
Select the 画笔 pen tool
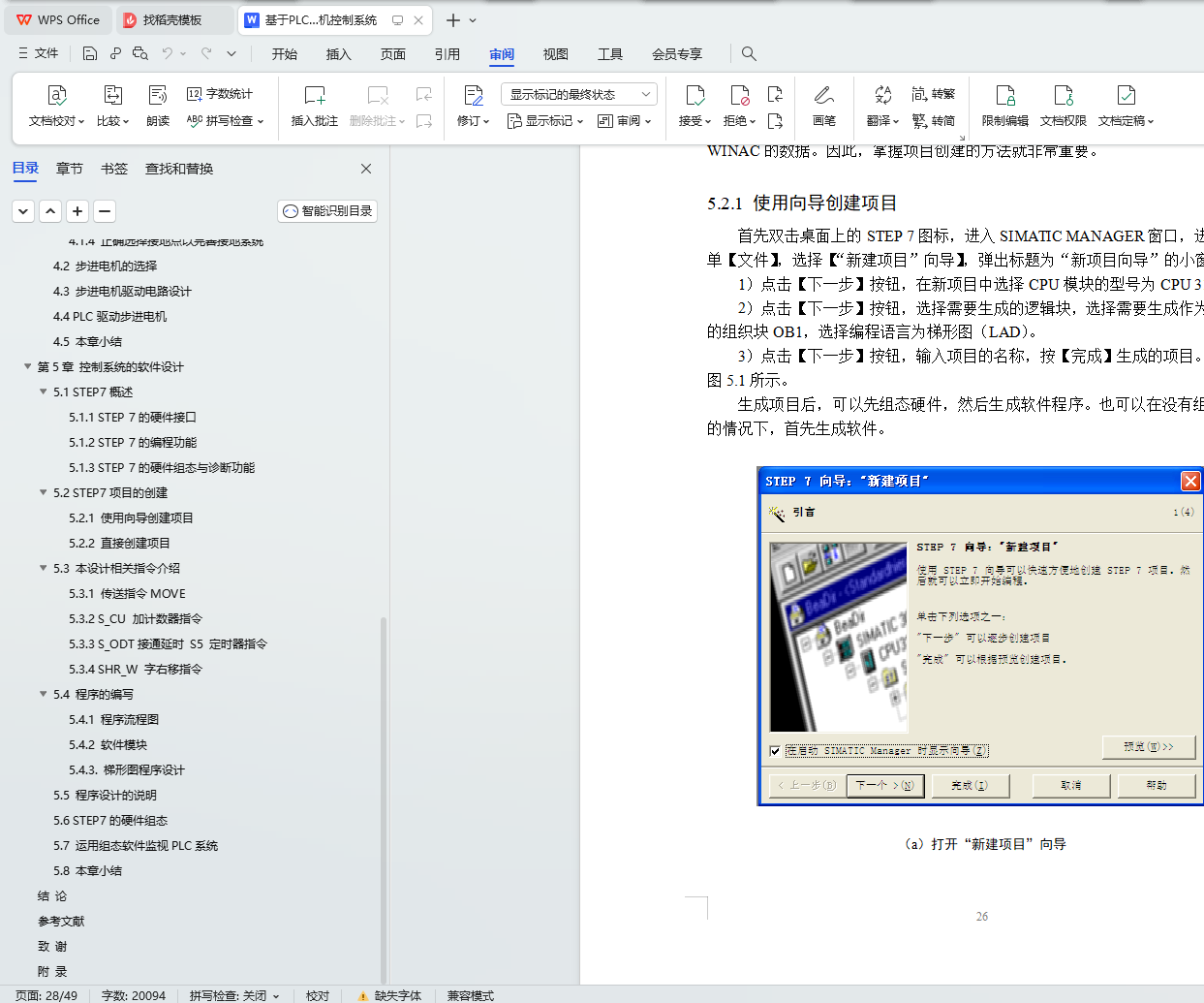824,106
